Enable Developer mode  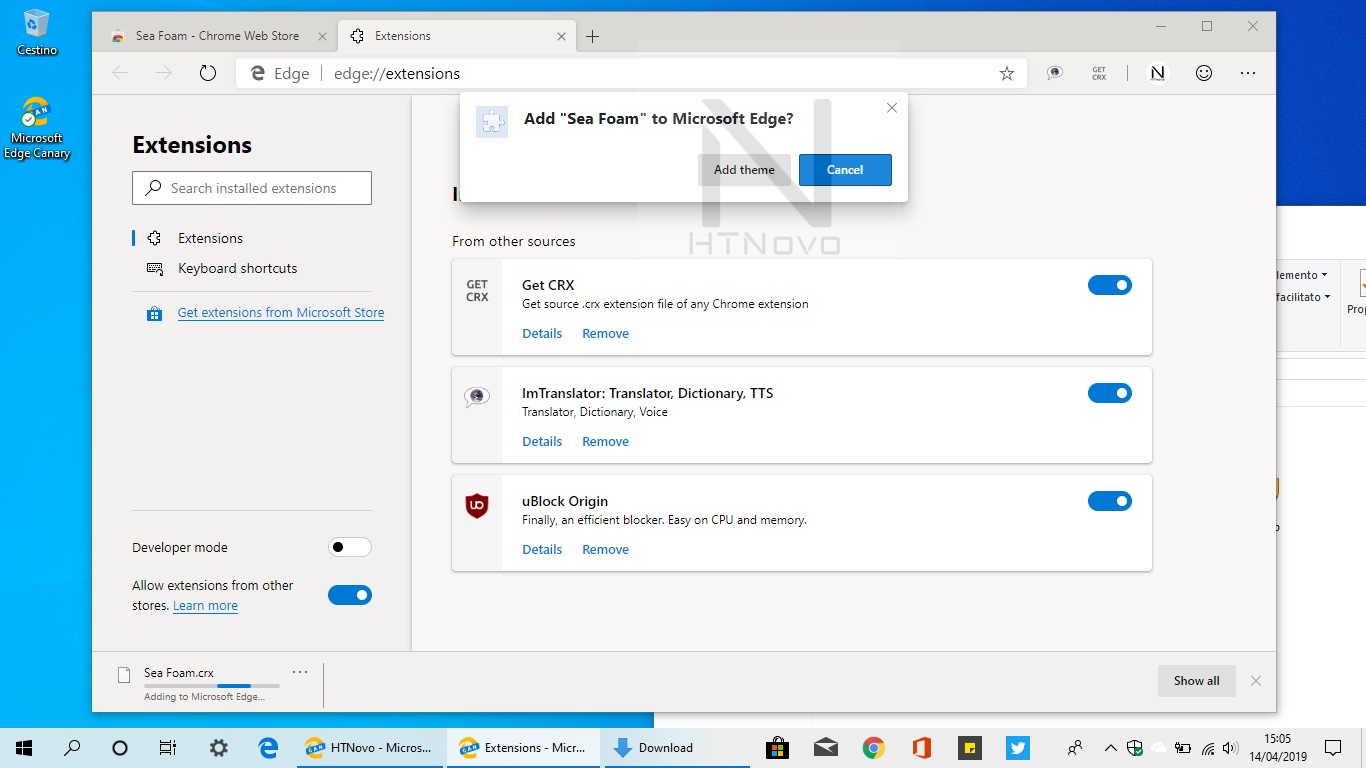tap(349, 547)
